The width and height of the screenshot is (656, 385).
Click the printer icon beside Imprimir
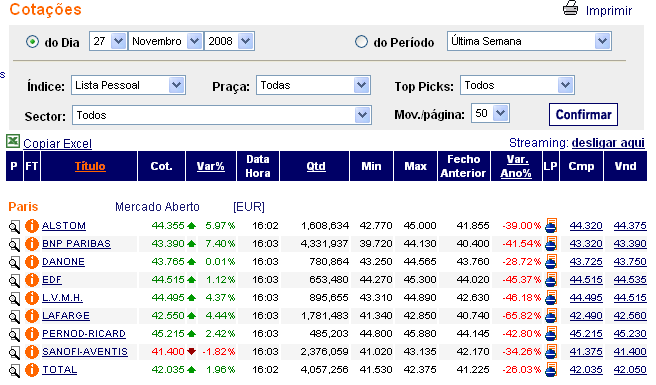pos(570,8)
